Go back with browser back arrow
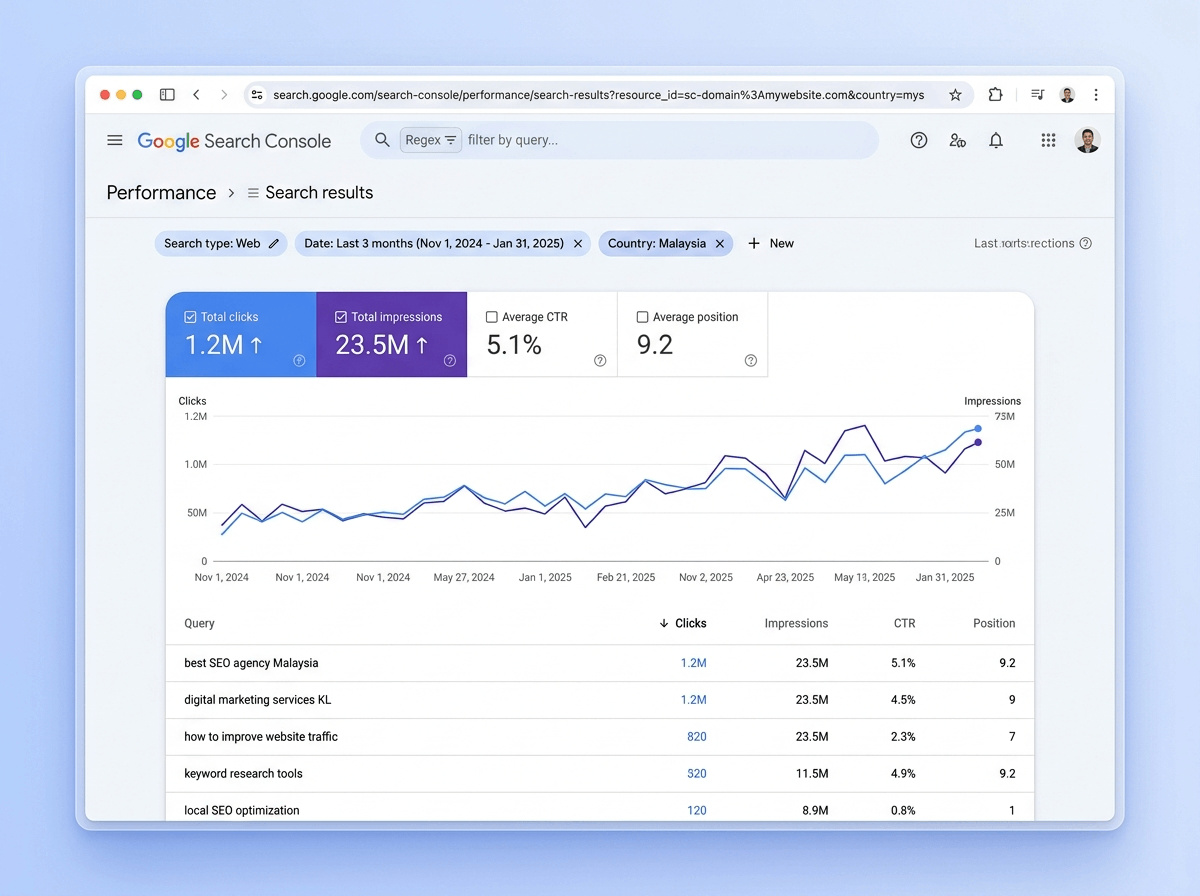 pos(197,95)
